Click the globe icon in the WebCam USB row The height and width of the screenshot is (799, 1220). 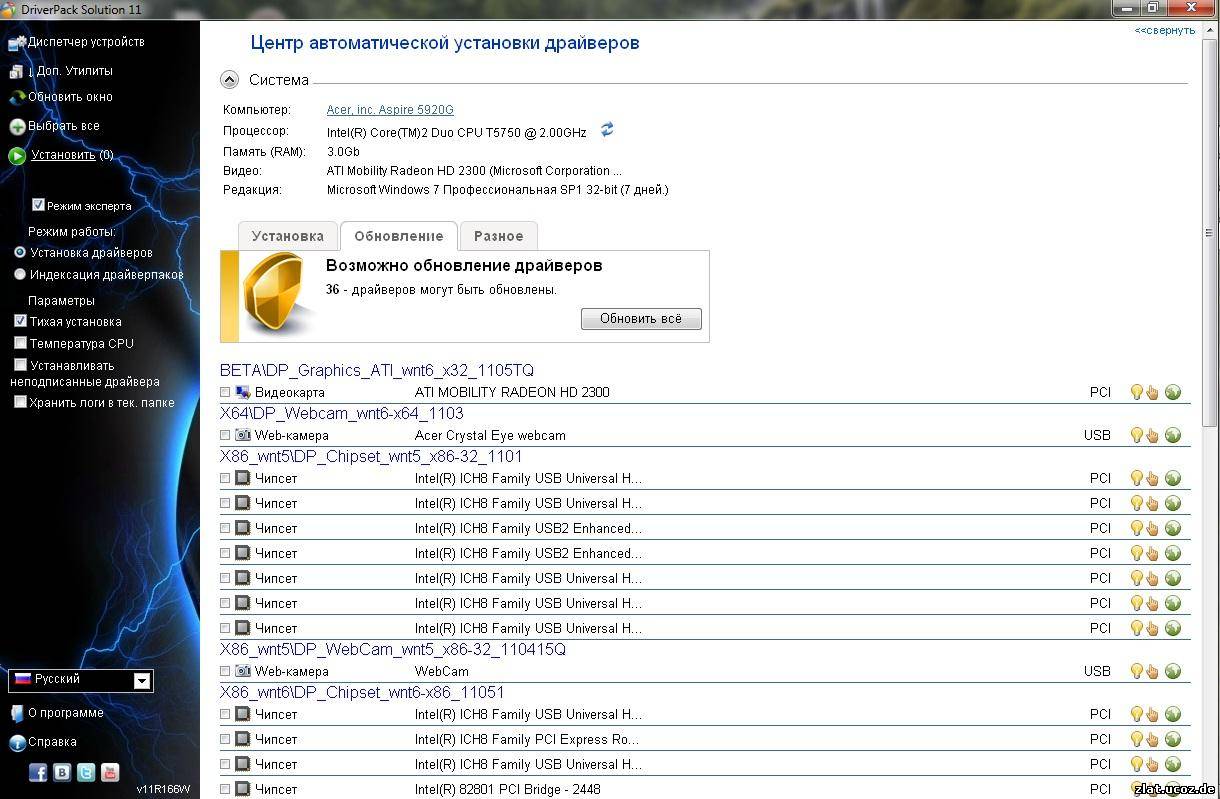[x=1173, y=671]
